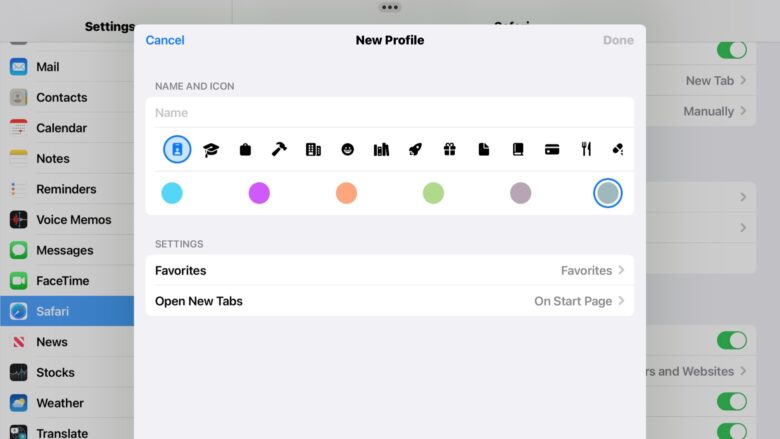Open Translate settings in sidebar
This screenshot has height=439, width=780.
tap(67, 431)
